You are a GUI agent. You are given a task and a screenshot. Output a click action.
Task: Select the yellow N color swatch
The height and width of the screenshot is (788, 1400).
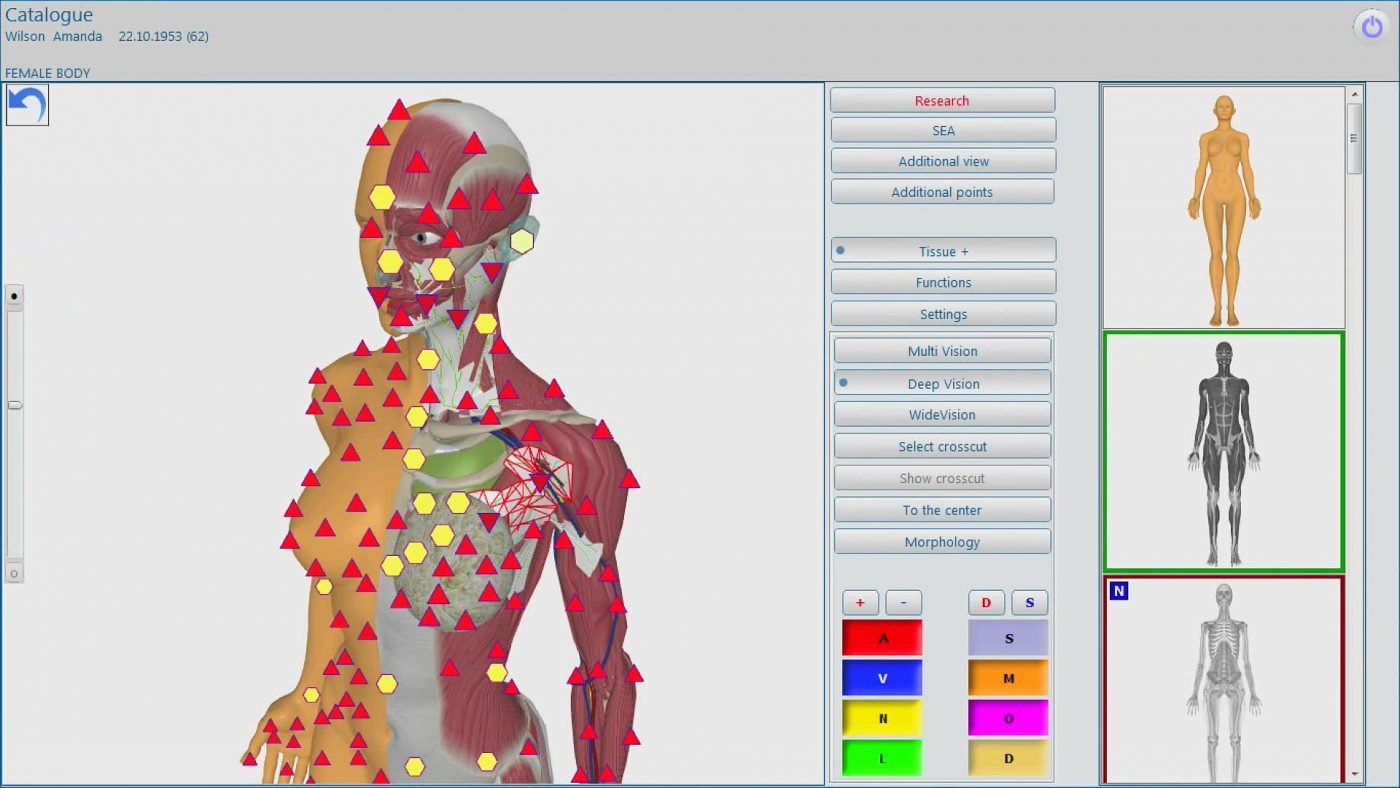pyautogui.click(x=881, y=717)
